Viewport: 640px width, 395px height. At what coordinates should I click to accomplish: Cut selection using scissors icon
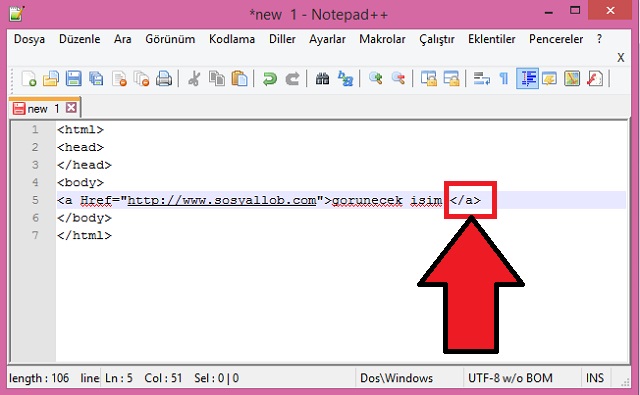click(x=194, y=78)
